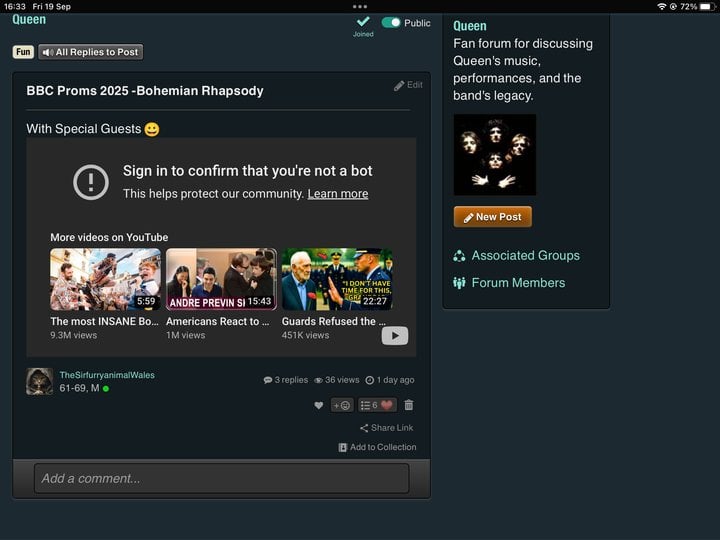Viewport: 720px width, 540px height.
Task: Click the Fun tag
Action: [23, 52]
